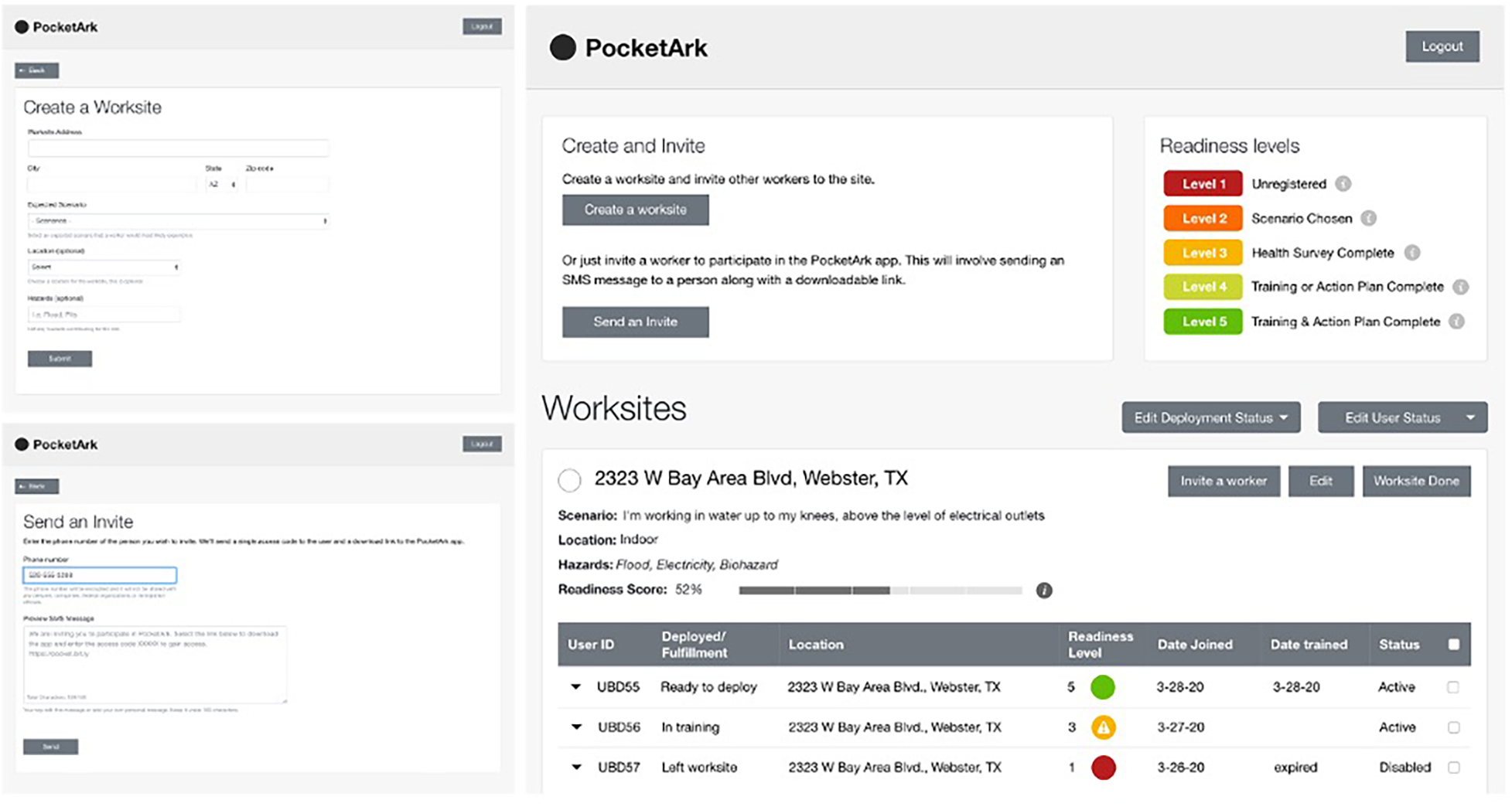Click red readiness indicator for UBD57
This screenshot has width=1512, height=807.
tap(1103, 768)
